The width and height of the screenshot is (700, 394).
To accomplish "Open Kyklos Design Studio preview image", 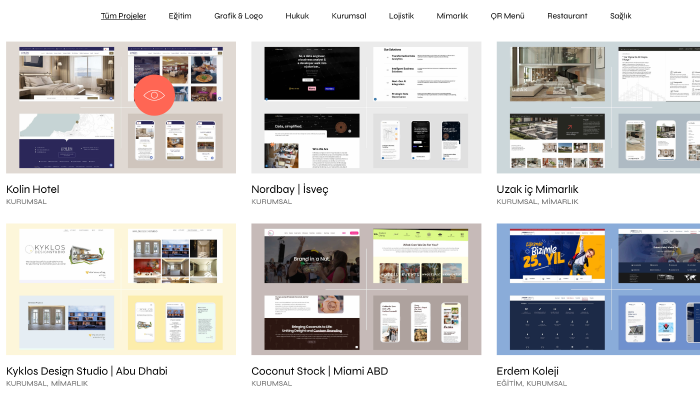I will [121, 289].
